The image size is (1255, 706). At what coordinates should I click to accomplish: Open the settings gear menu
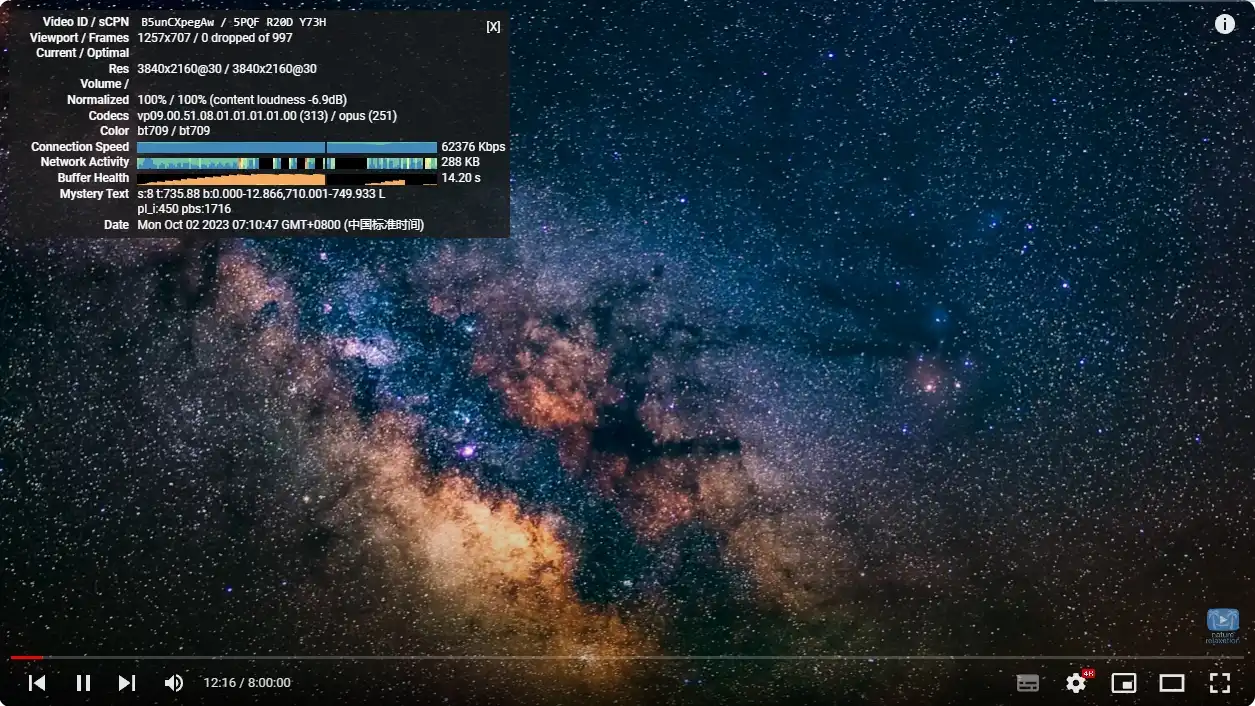pyautogui.click(x=1077, y=683)
